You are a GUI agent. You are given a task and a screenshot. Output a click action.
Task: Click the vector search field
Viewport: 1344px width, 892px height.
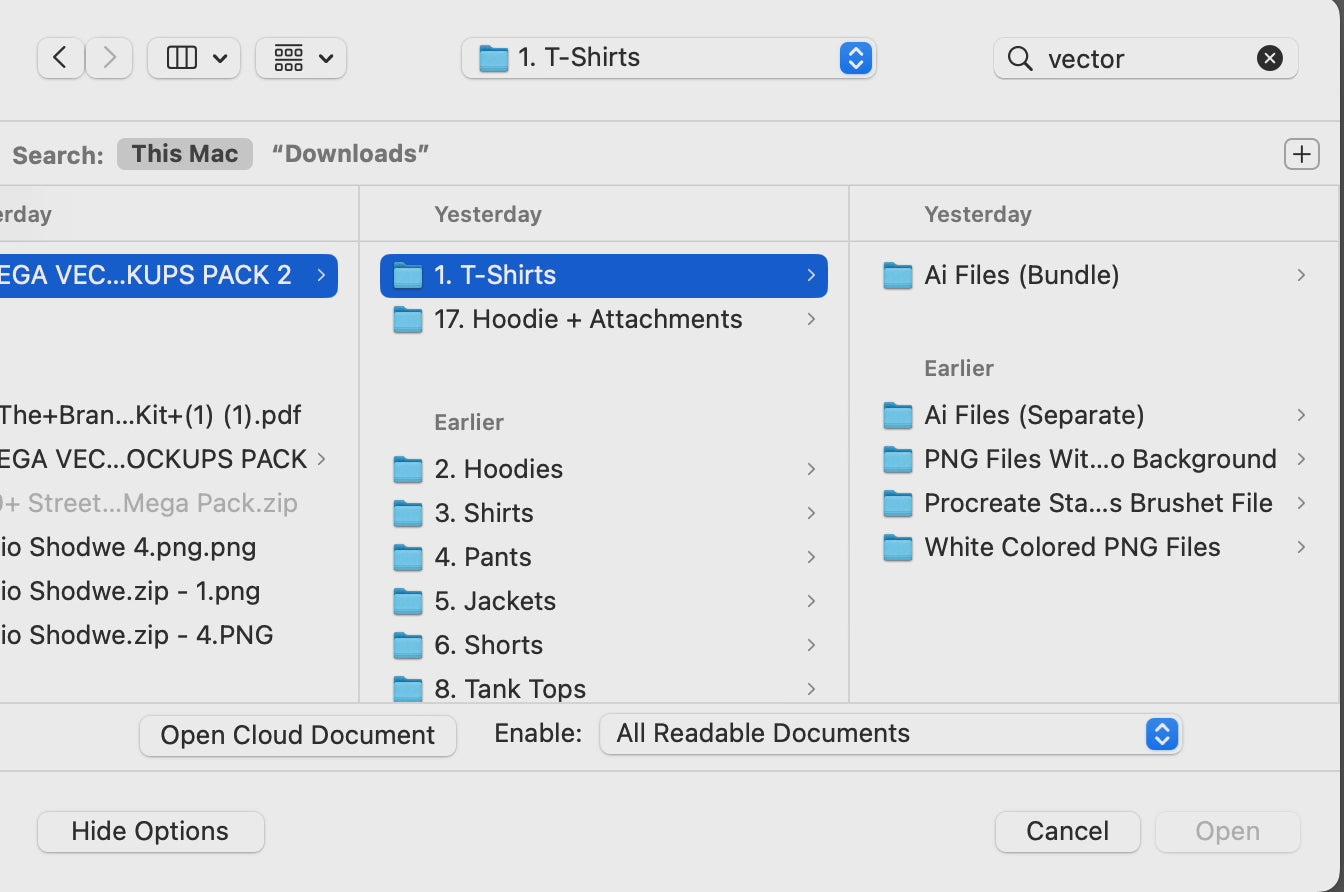(x=1140, y=59)
